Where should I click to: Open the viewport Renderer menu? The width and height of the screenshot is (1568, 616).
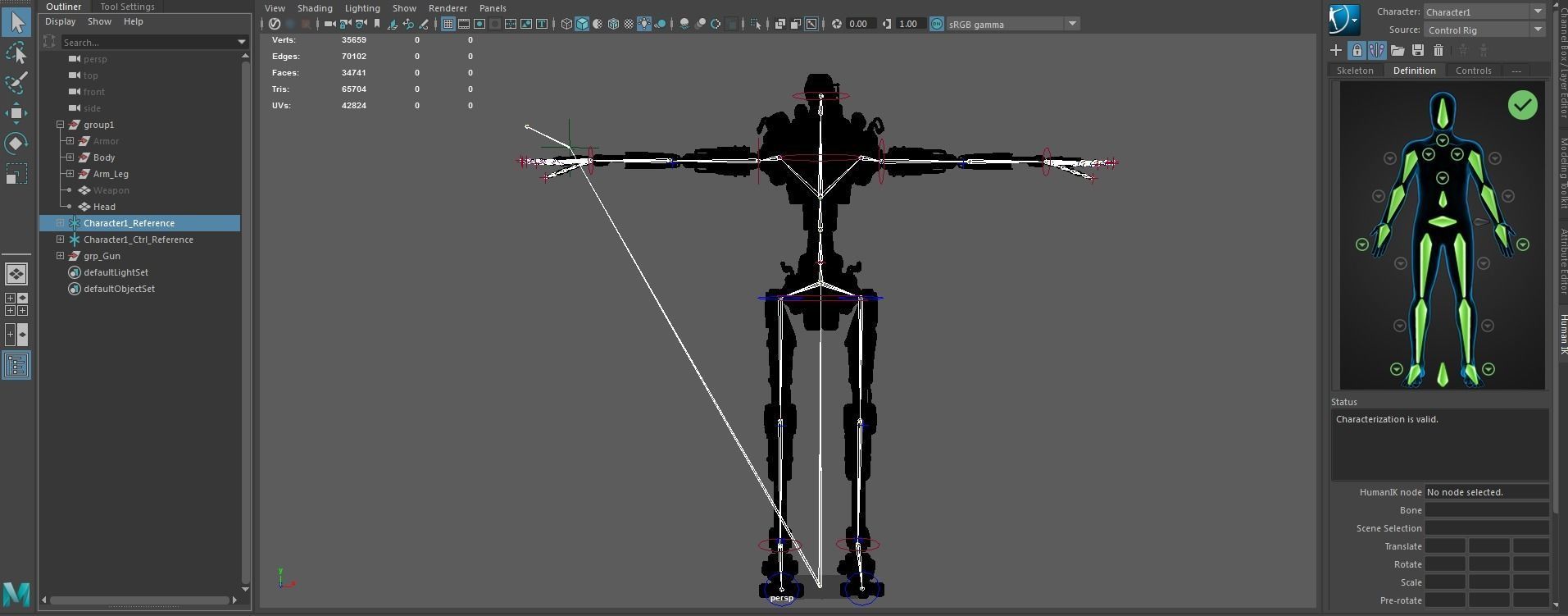tap(448, 8)
